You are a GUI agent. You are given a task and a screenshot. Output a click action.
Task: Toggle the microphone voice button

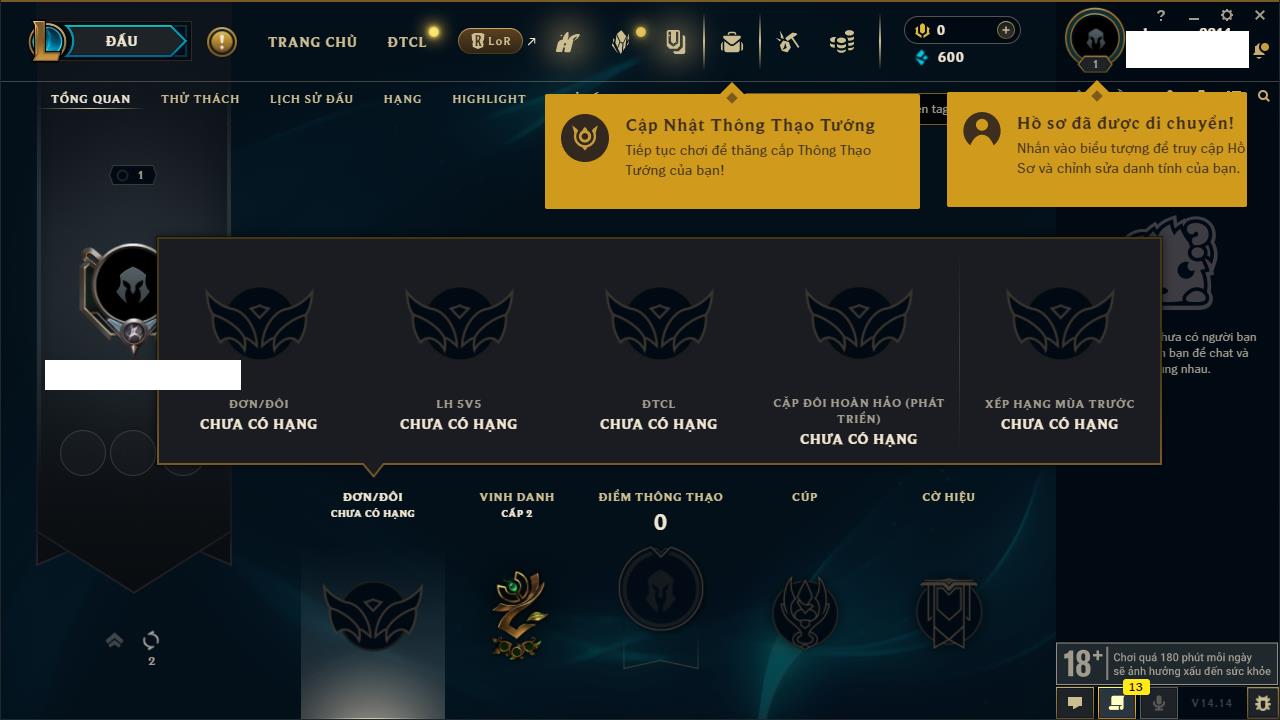(1158, 703)
